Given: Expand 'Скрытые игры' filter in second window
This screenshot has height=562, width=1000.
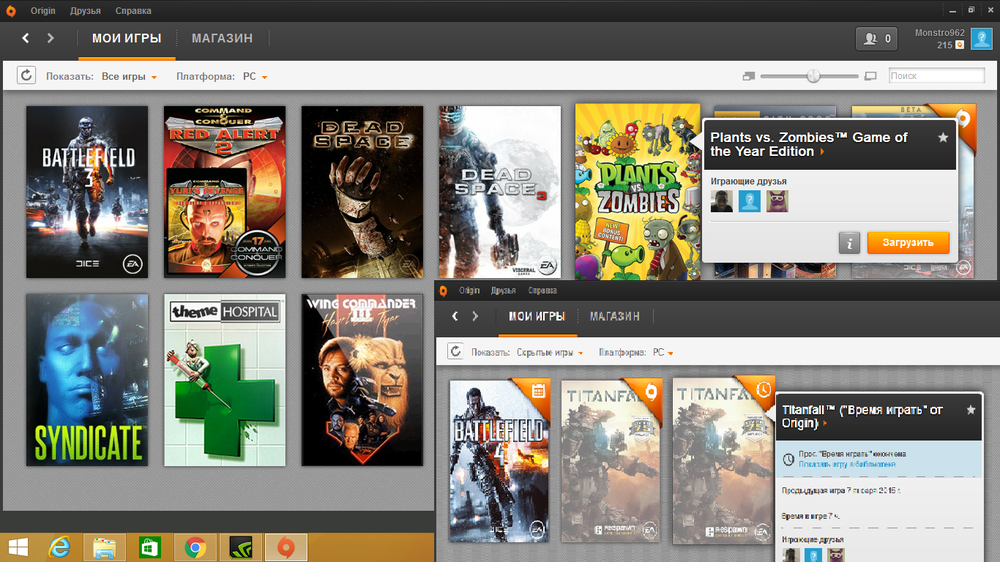Looking at the screenshot, I should (550, 352).
